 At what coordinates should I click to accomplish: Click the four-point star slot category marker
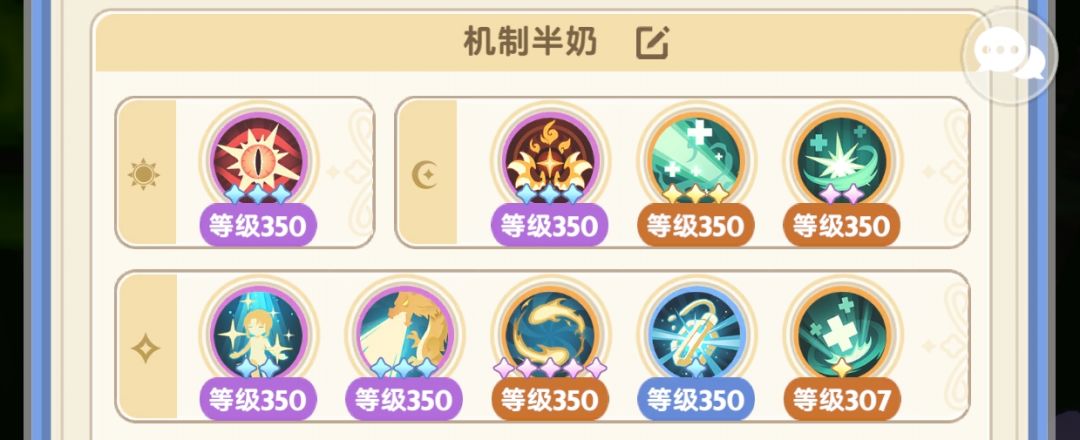[x=145, y=348]
